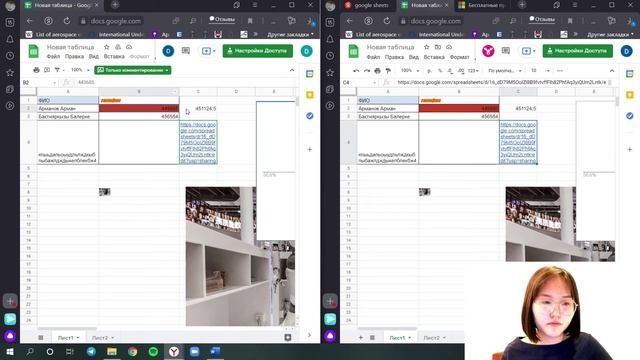Show more toolbar options in right window
640x360 pixels.
(560, 71)
